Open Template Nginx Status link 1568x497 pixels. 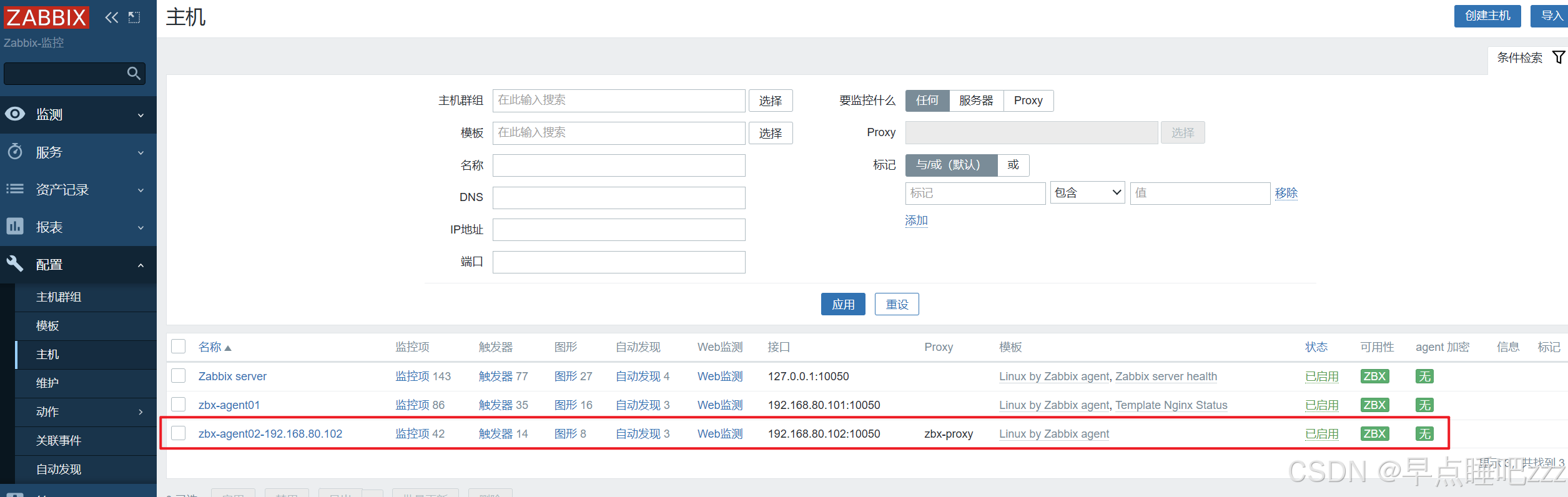pyautogui.click(x=1171, y=405)
